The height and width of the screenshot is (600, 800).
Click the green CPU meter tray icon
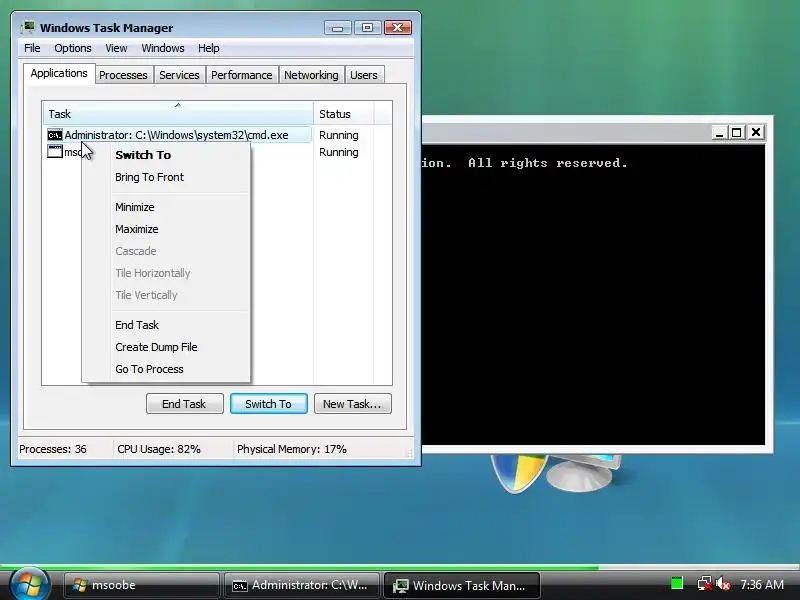click(x=677, y=583)
